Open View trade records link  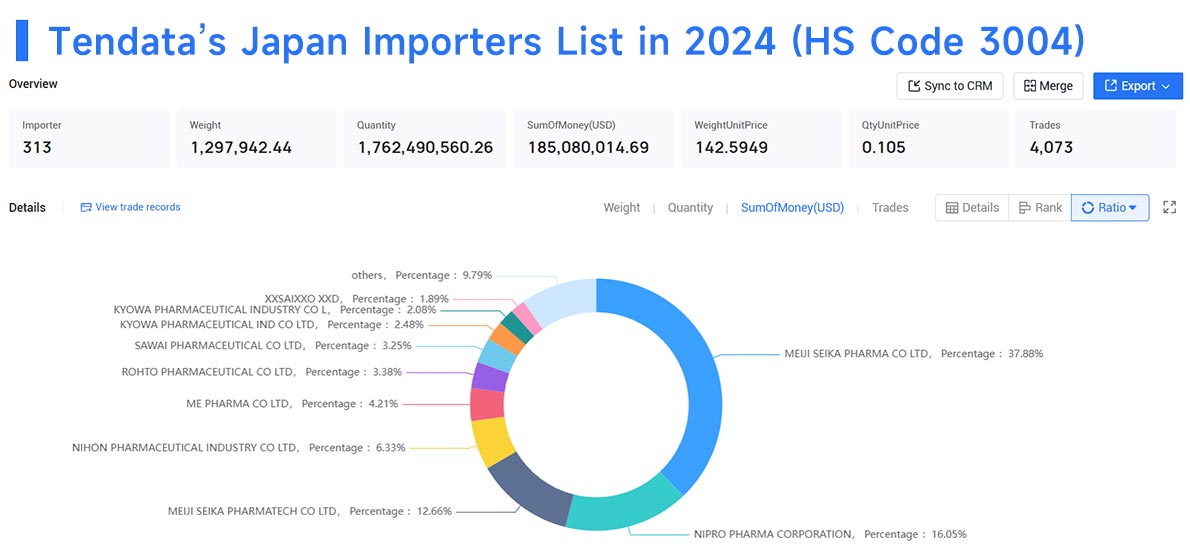click(137, 207)
